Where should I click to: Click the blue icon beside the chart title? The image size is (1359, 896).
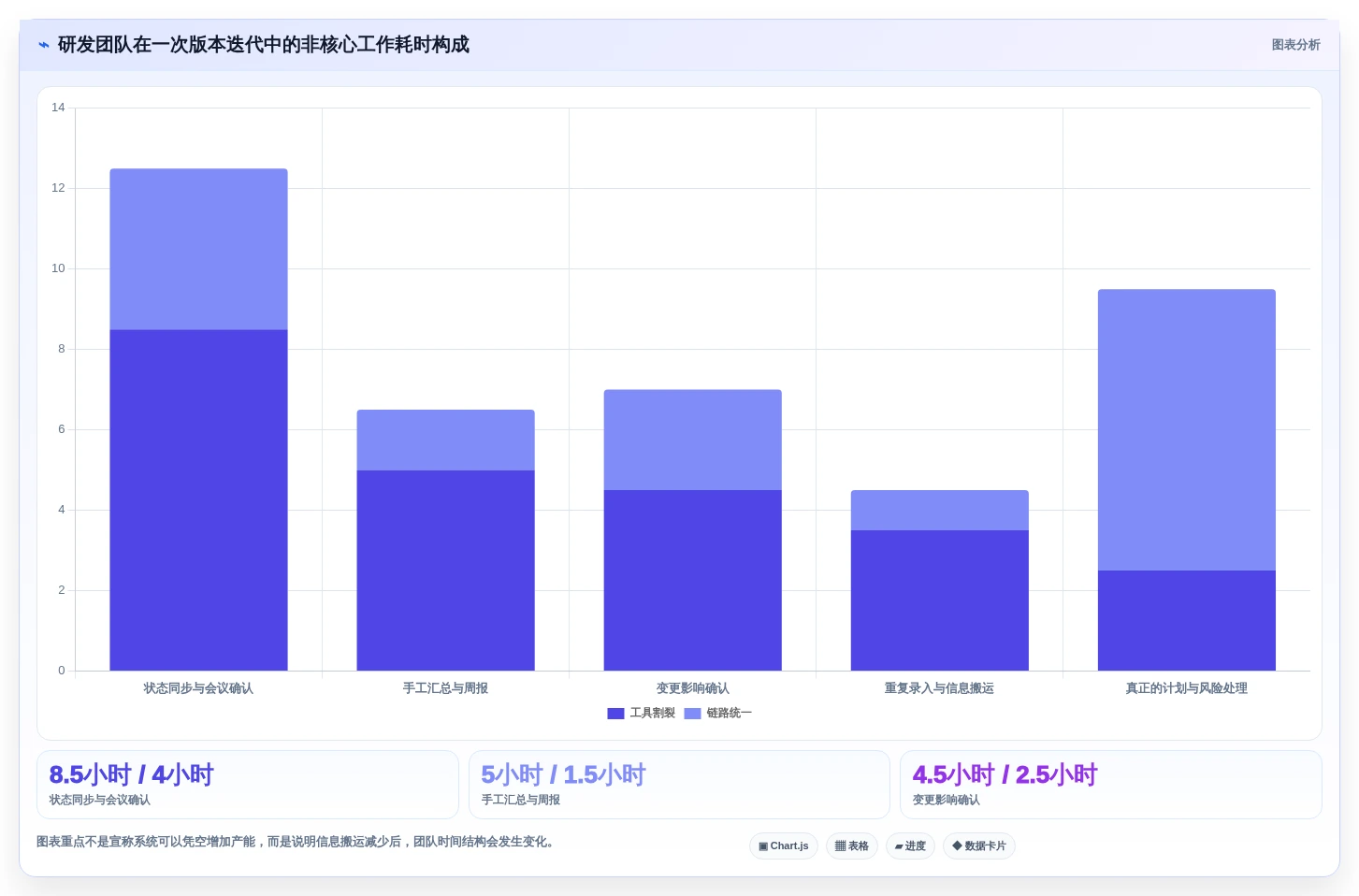pos(43,45)
